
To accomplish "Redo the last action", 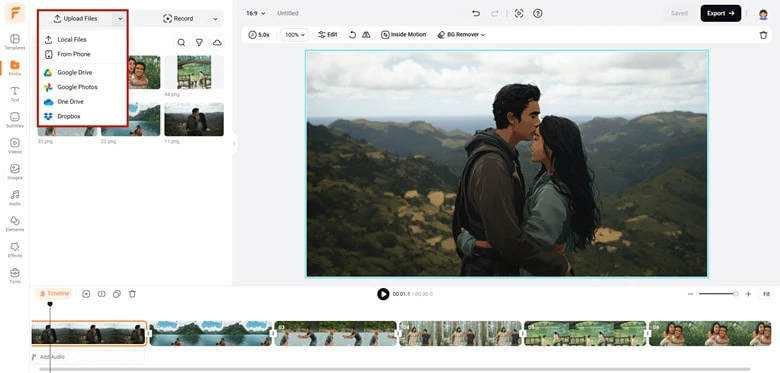I will pyautogui.click(x=494, y=13).
